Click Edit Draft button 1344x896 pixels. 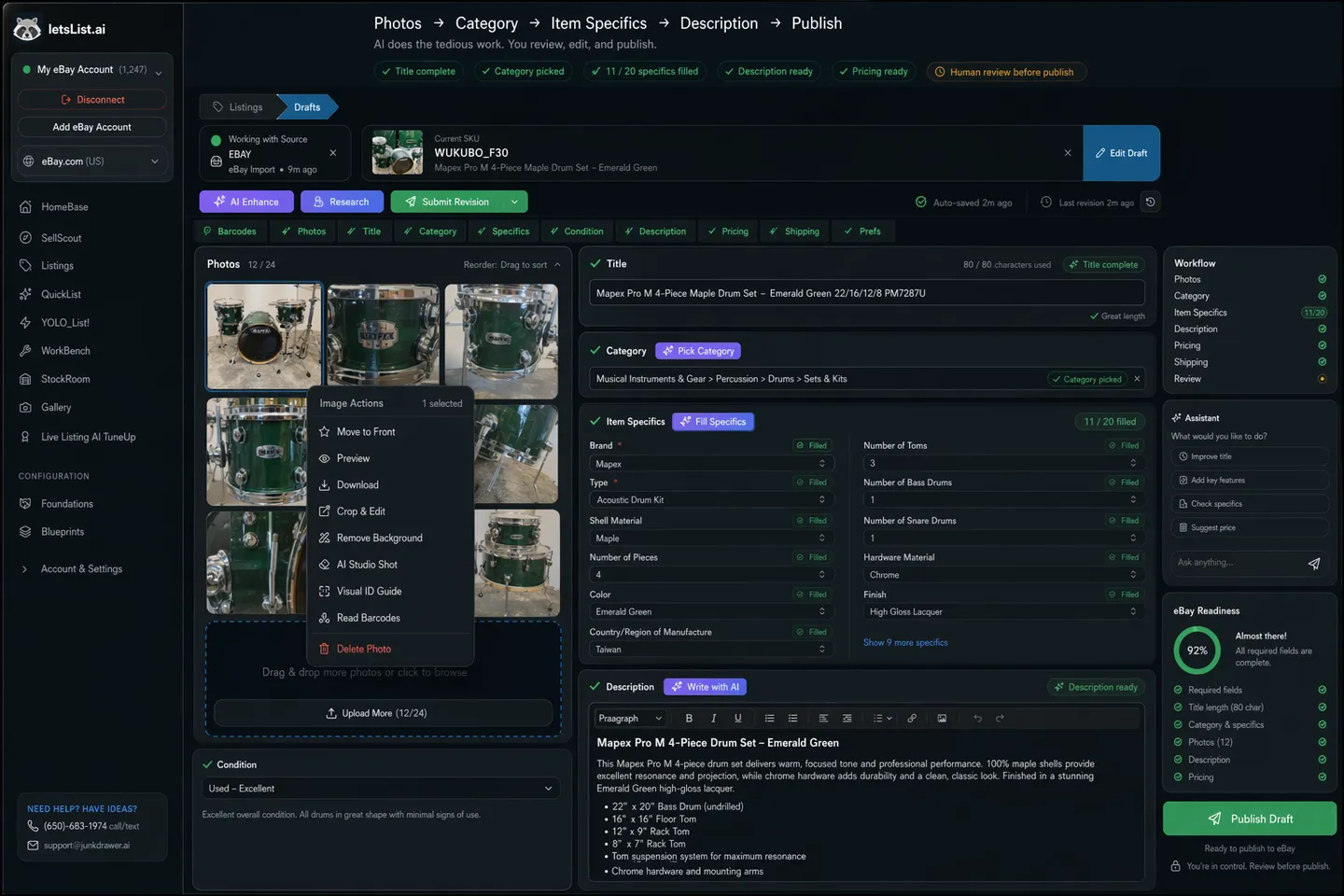click(x=1122, y=153)
